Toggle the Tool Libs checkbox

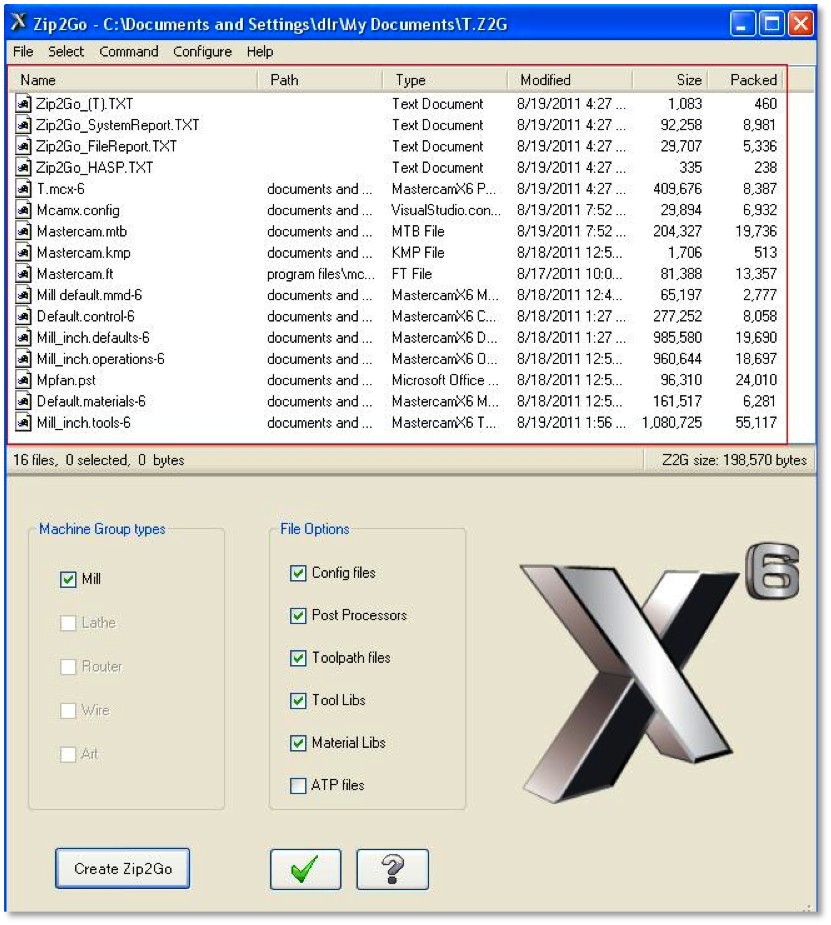coord(298,700)
